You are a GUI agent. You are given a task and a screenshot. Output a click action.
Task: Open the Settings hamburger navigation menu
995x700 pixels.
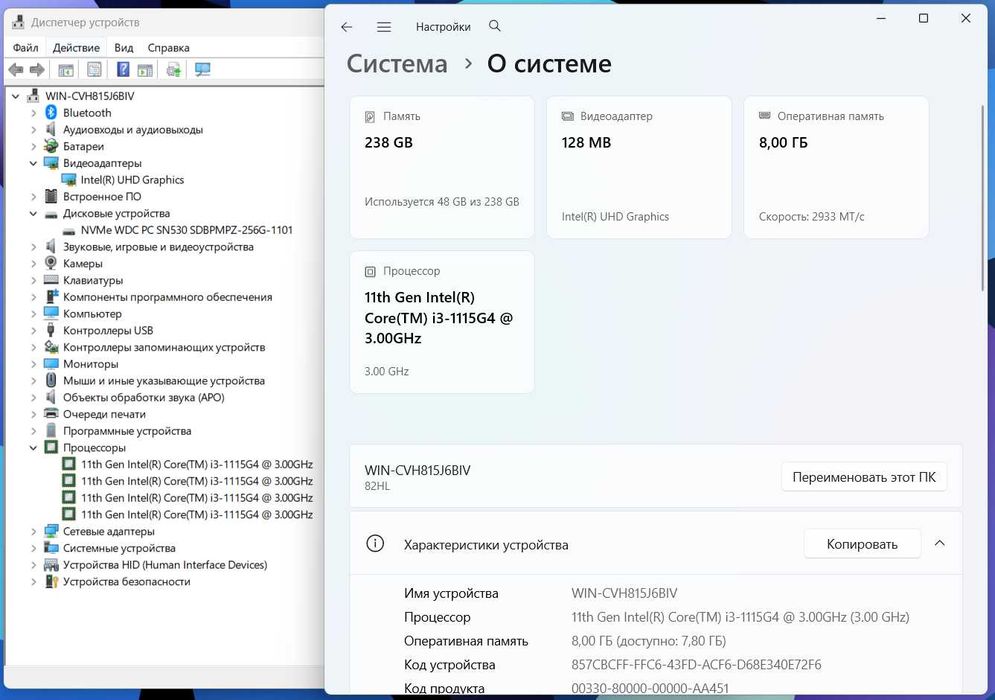tap(384, 27)
